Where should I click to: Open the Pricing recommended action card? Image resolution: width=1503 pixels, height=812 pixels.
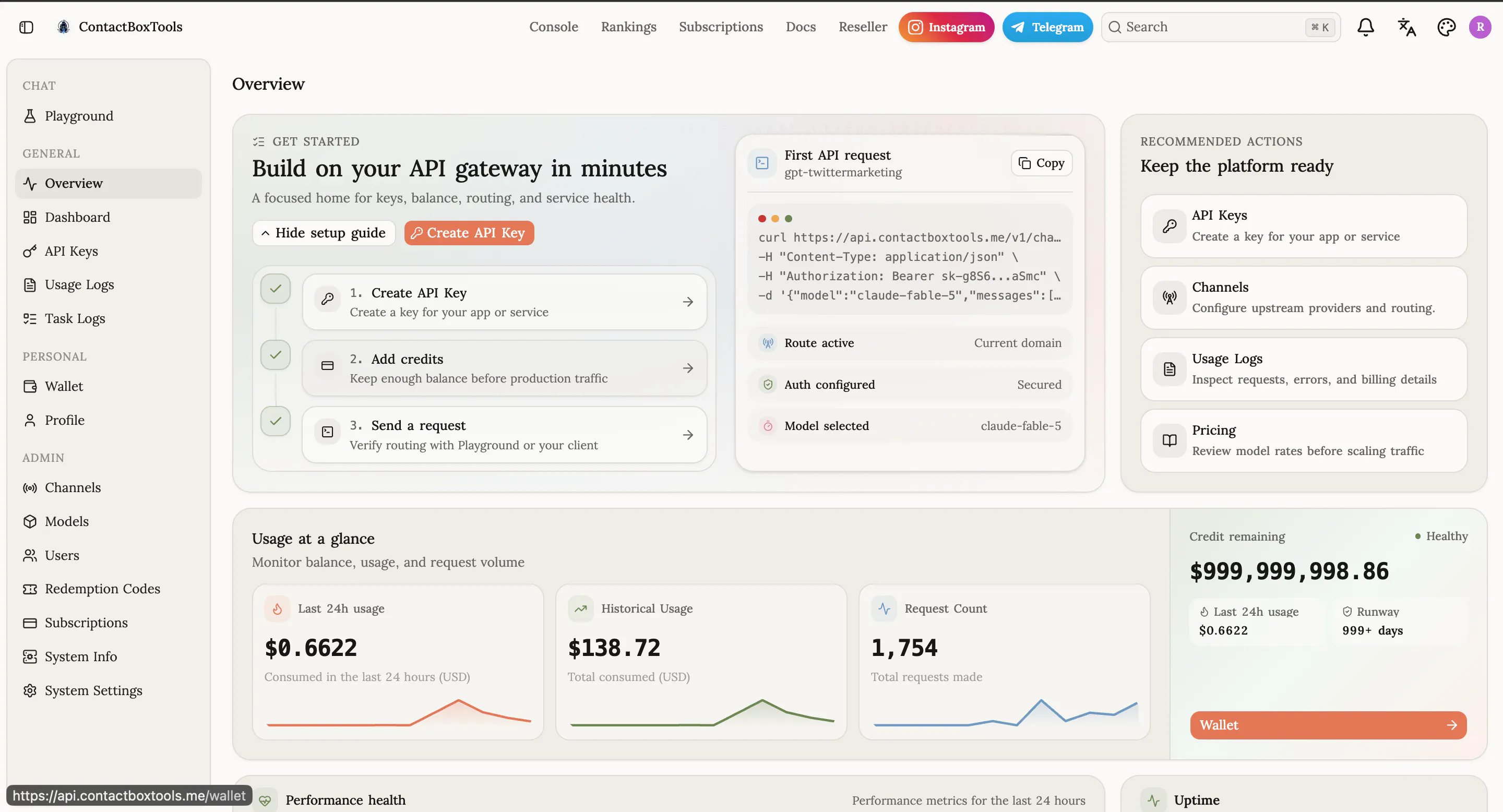click(x=1304, y=441)
